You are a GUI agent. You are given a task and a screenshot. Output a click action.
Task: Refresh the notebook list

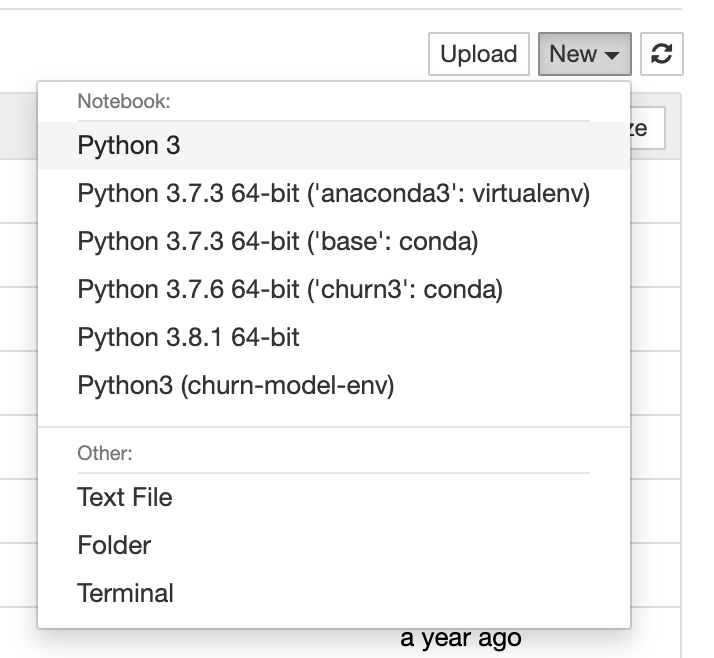coord(661,54)
